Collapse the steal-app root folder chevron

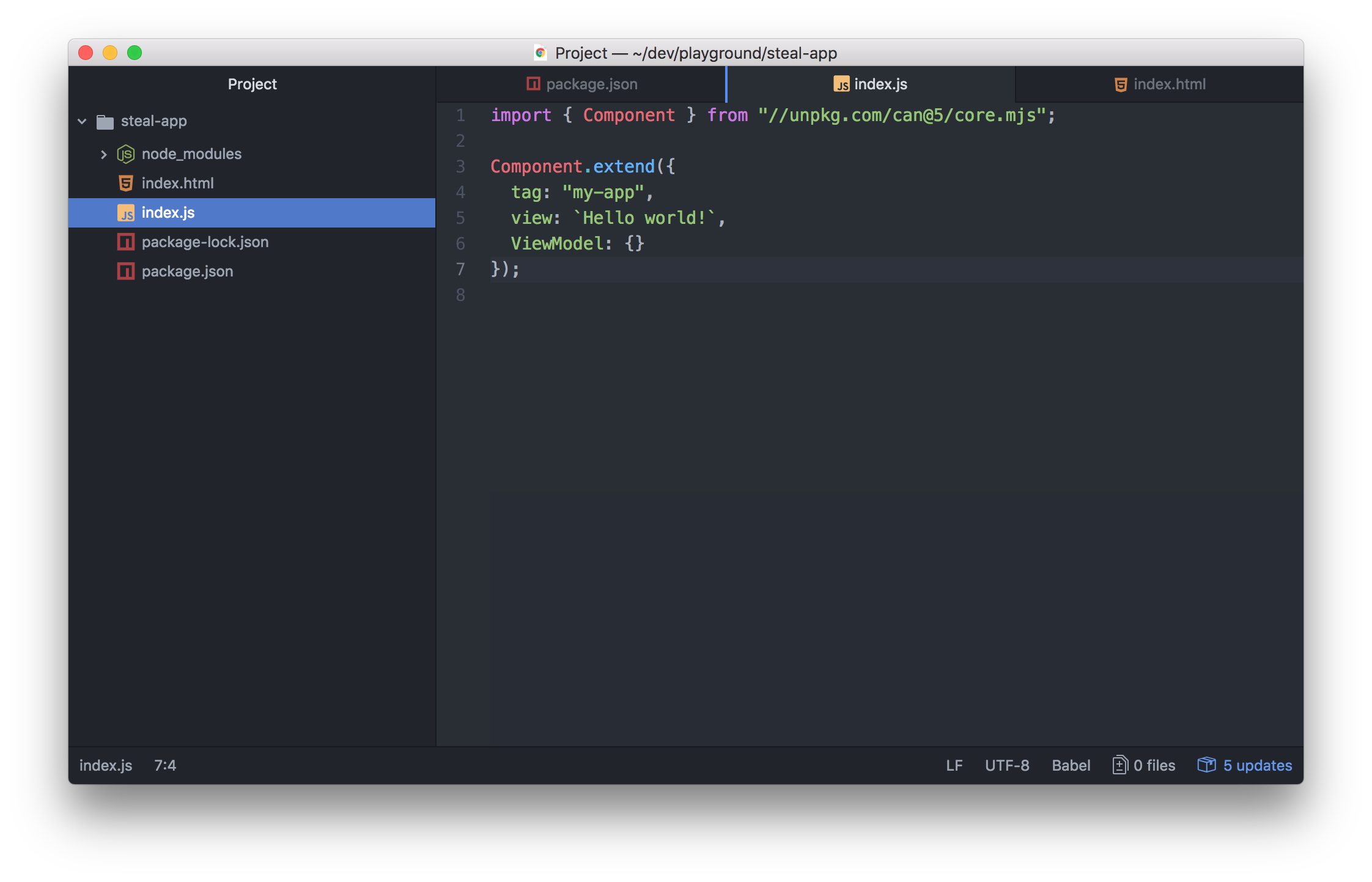(x=82, y=121)
